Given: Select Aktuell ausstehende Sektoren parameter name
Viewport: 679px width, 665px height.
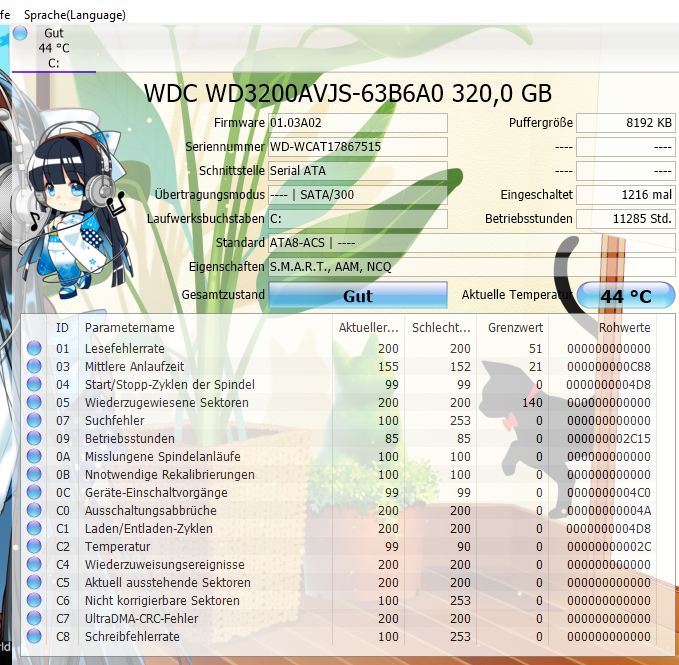Looking at the screenshot, I should pos(168,583).
